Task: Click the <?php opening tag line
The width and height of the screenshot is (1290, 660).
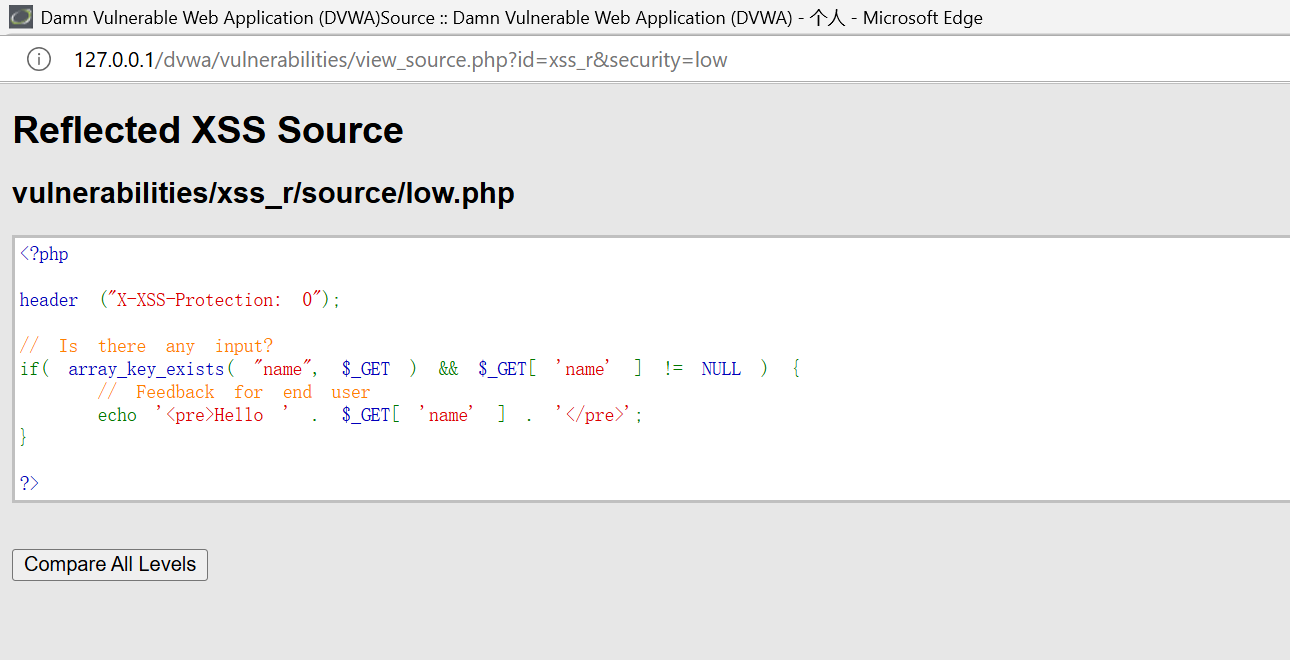Action: (44, 254)
